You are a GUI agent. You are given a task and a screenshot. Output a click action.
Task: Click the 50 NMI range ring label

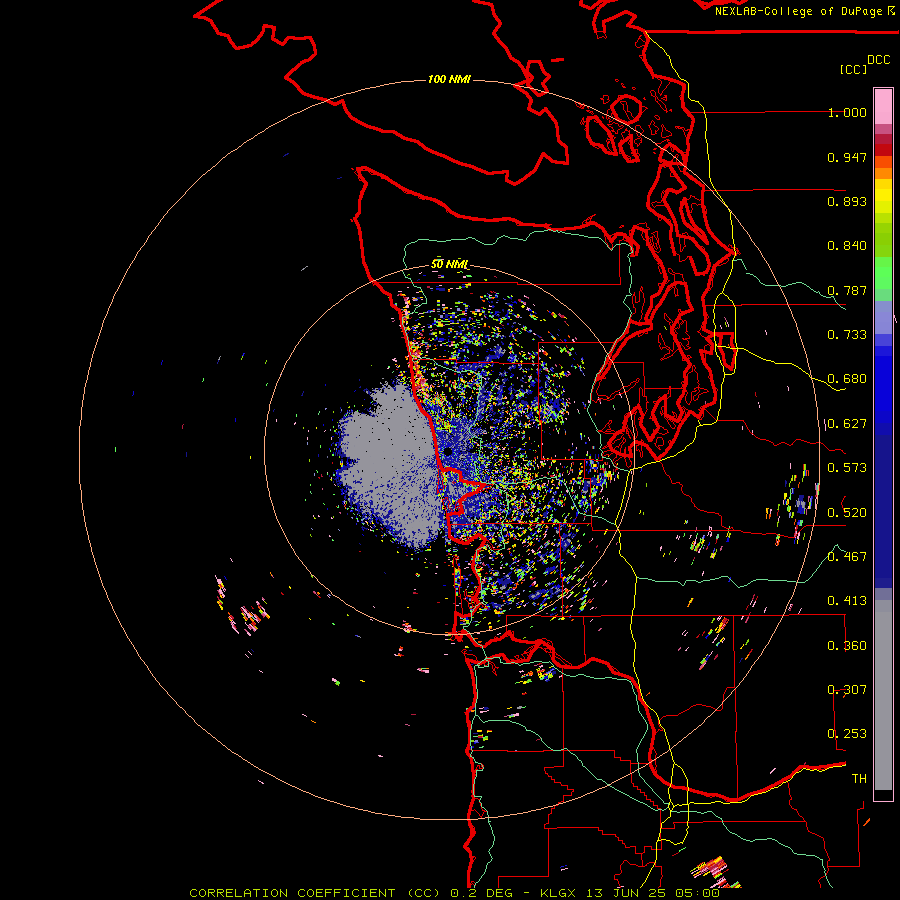tap(449, 264)
